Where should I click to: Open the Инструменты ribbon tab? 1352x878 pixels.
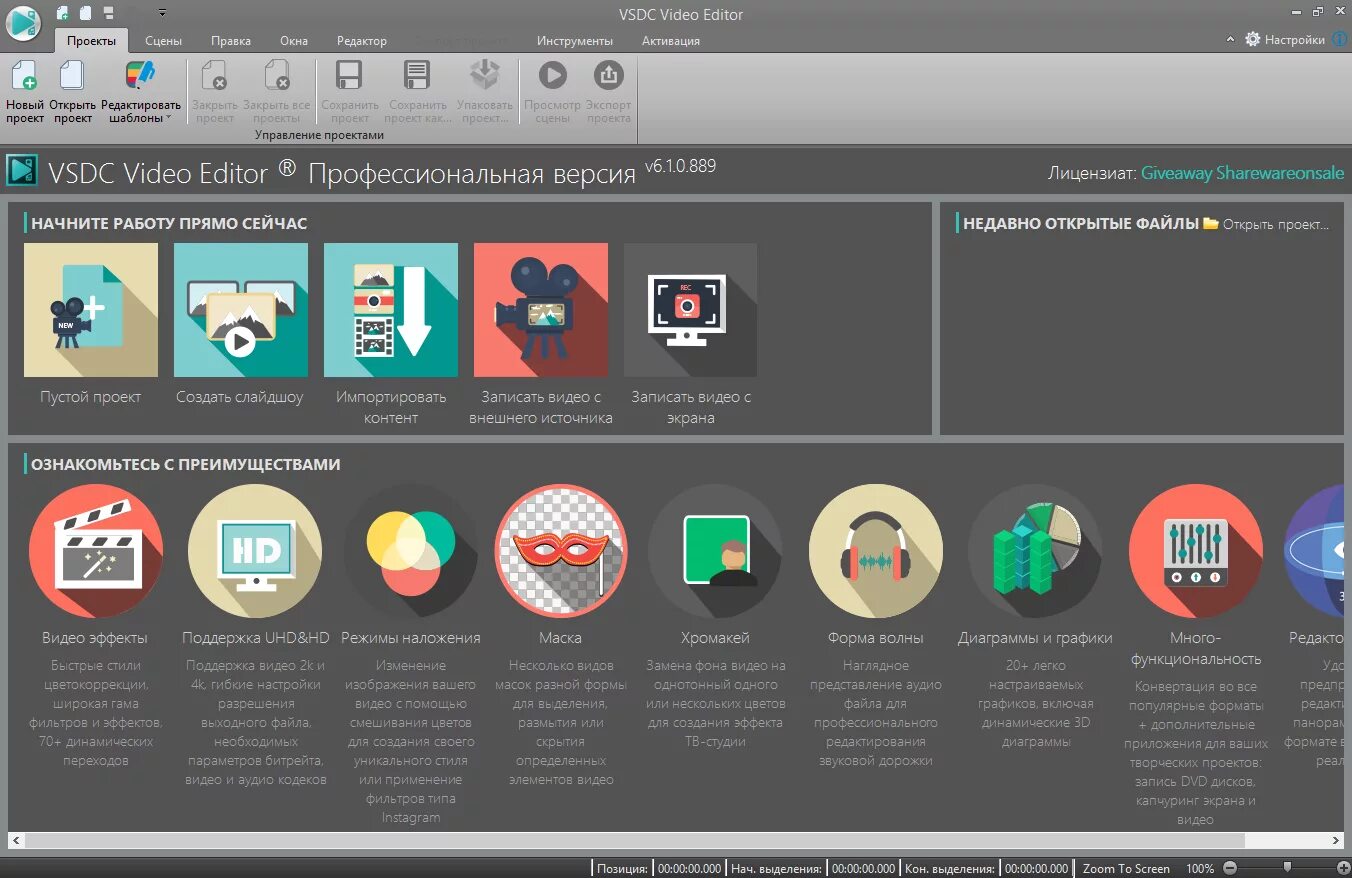click(575, 41)
